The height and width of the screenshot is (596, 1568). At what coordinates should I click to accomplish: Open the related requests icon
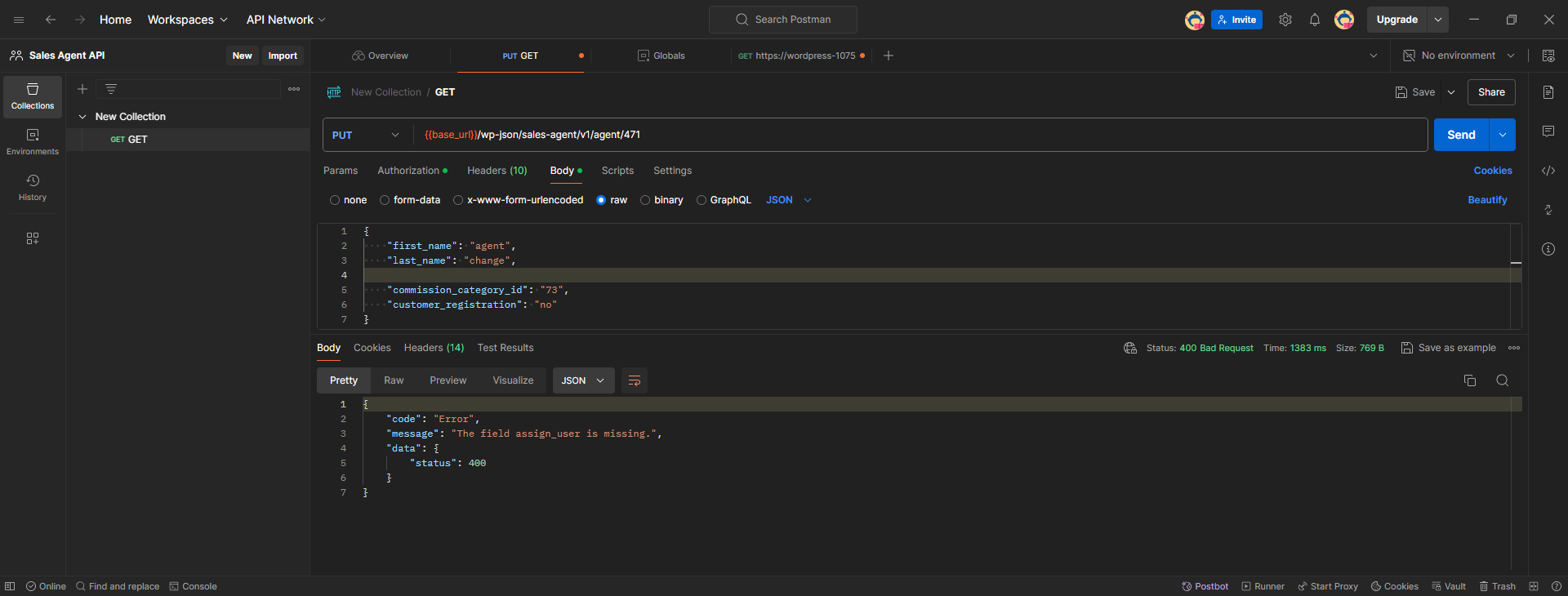click(x=1548, y=210)
